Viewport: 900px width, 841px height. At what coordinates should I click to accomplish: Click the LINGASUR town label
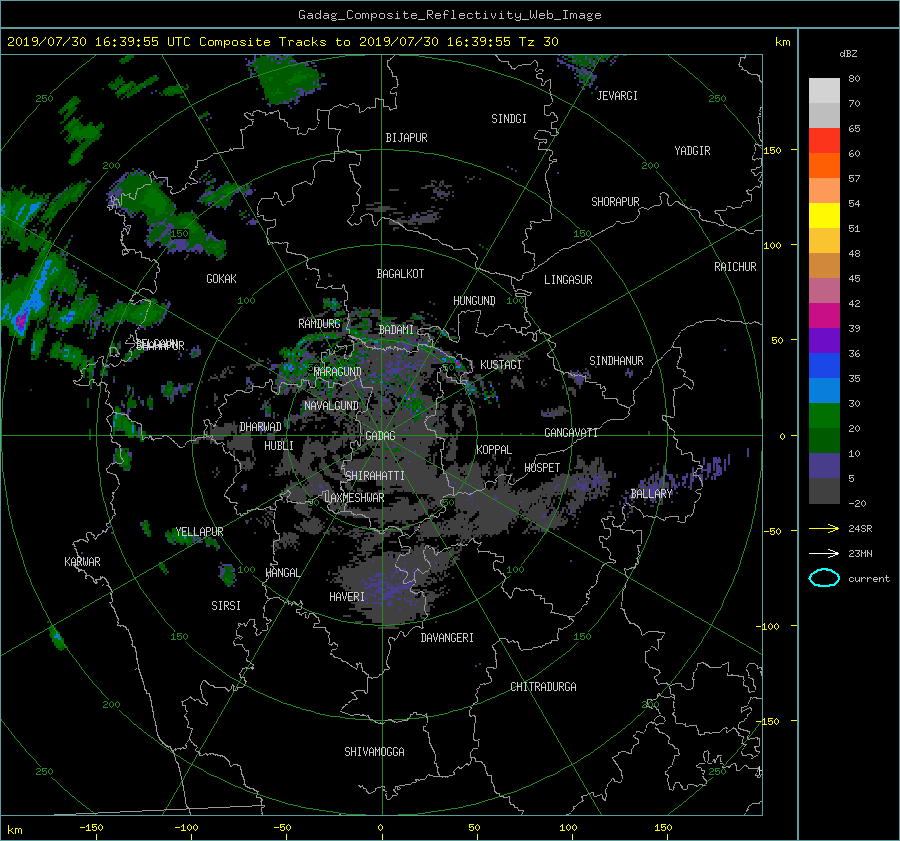coord(568,280)
